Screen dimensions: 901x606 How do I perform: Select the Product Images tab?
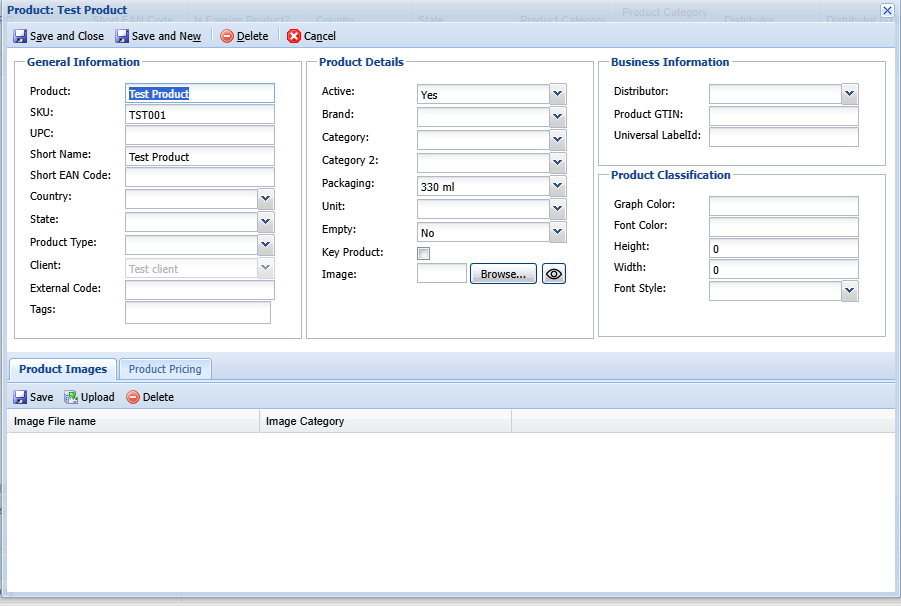point(63,369)
